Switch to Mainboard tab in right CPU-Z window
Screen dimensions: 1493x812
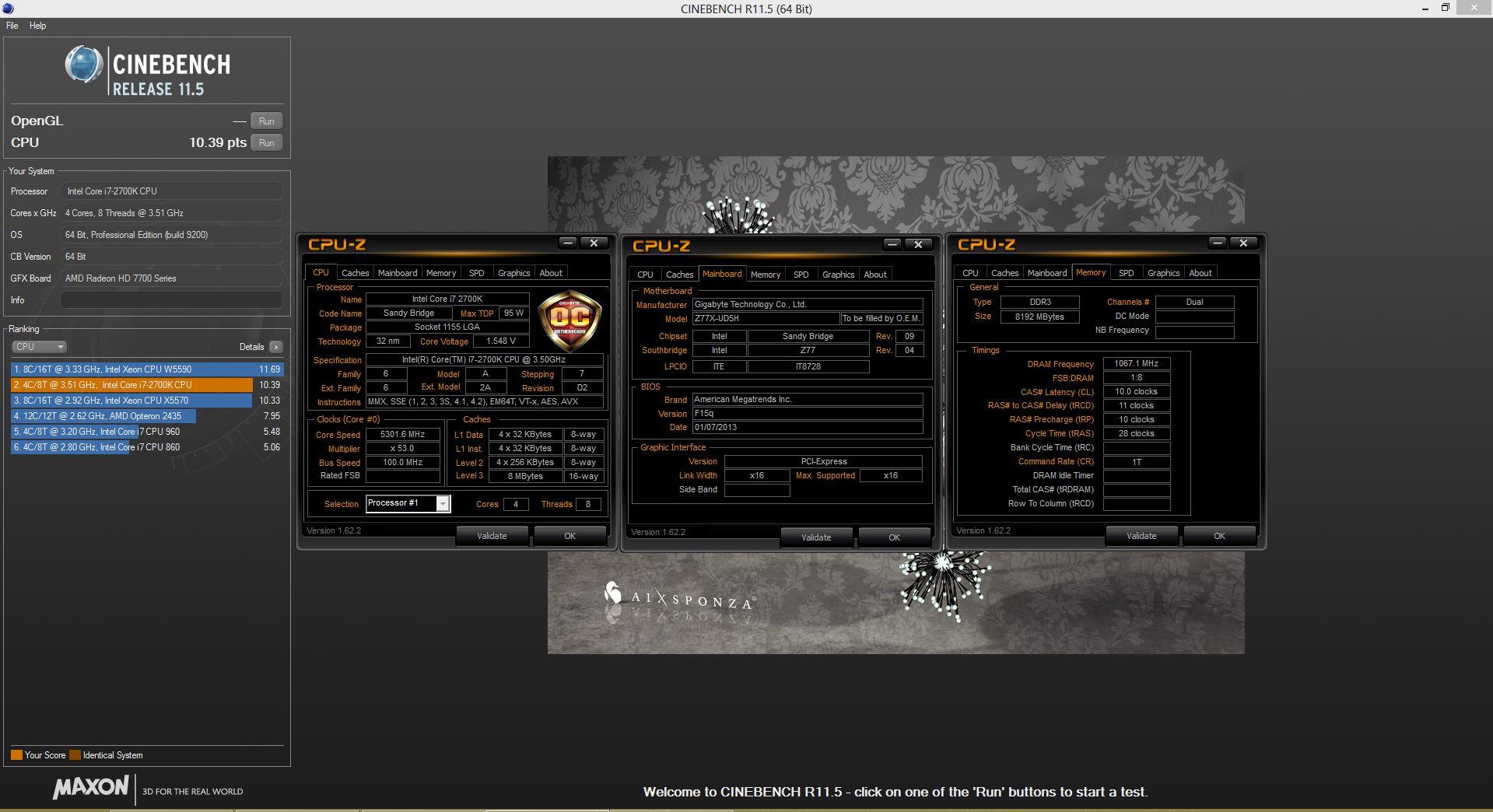(x=1047, y=273)
